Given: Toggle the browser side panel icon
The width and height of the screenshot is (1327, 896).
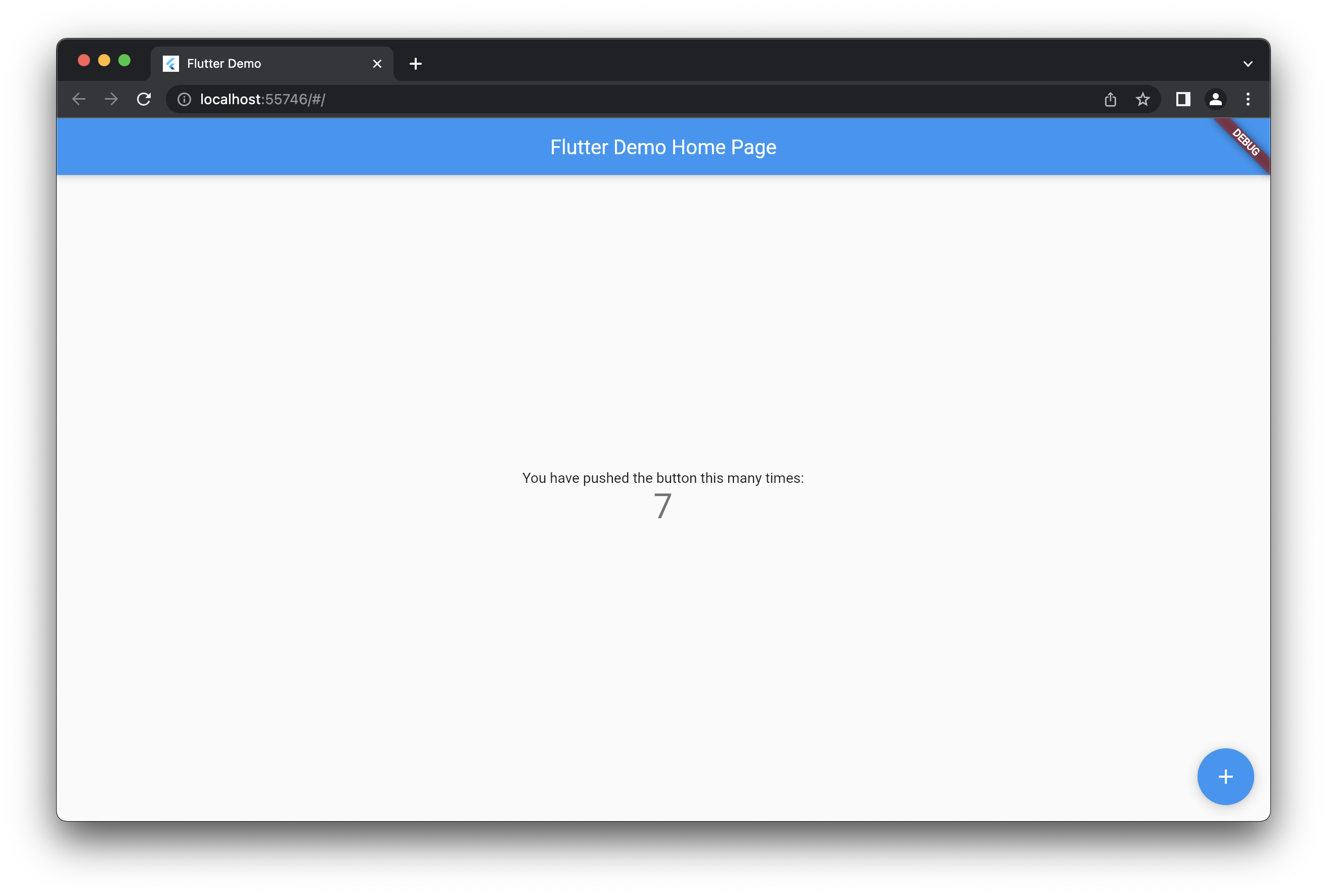Looking at the screenshot, I should click(1182, 100).
